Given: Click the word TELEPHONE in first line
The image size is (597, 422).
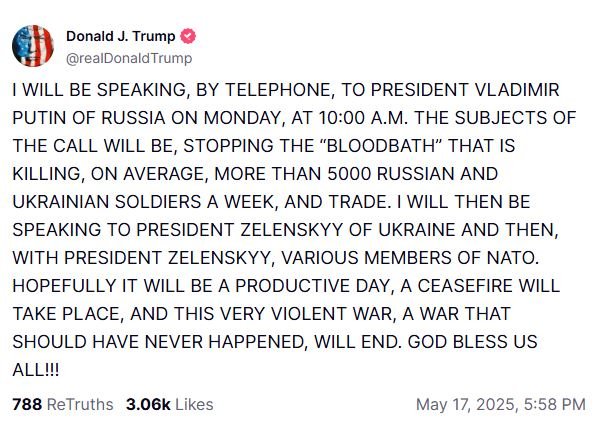Looking at the screenshot, I should point(279,90).
